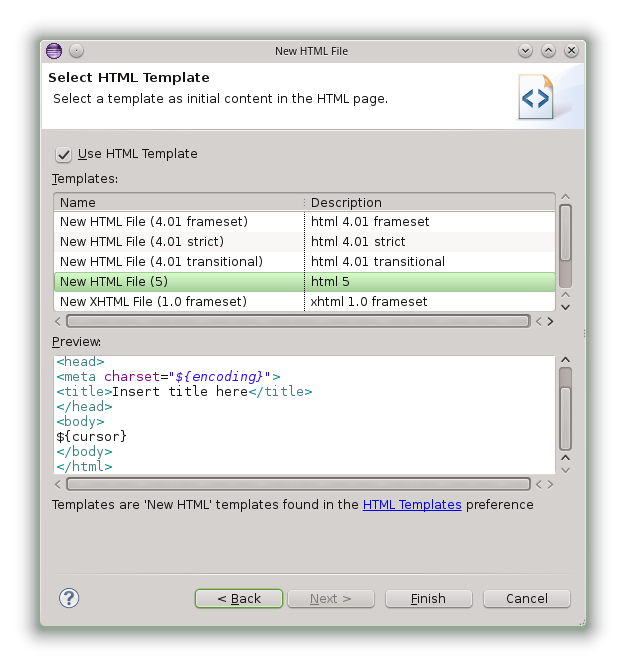Click the templates list scroll-down arrow

[565, 307]
